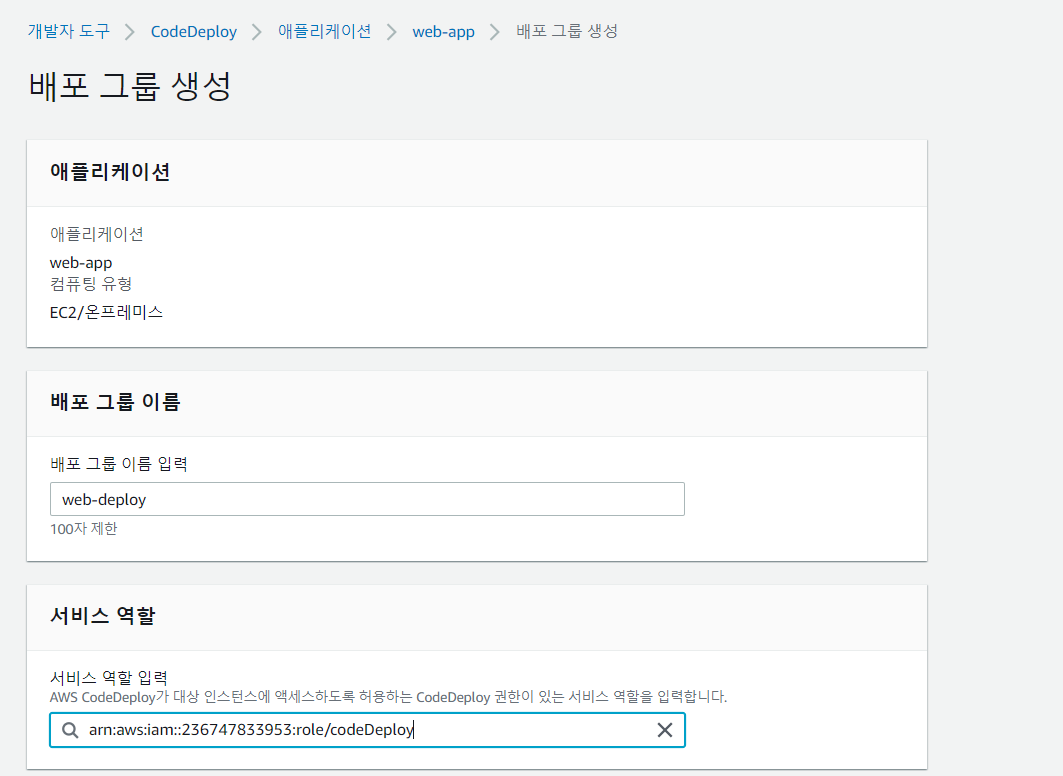Select the web-app application name value
Image resolution: width=1063 pixels, height=776 pixels.
pyautogui.click(x=81, y=263)
